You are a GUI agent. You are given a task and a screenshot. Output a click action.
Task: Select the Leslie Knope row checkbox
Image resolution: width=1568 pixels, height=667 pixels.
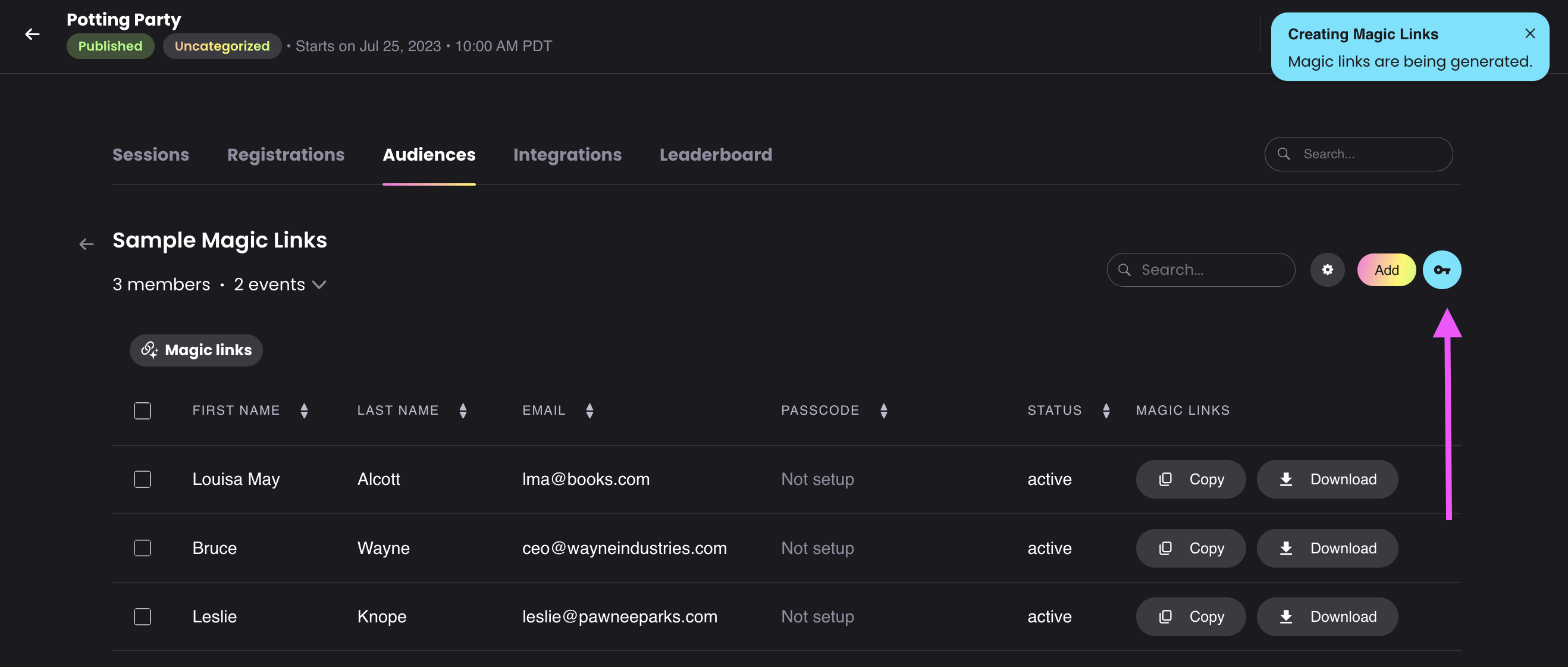click(142, 616)
